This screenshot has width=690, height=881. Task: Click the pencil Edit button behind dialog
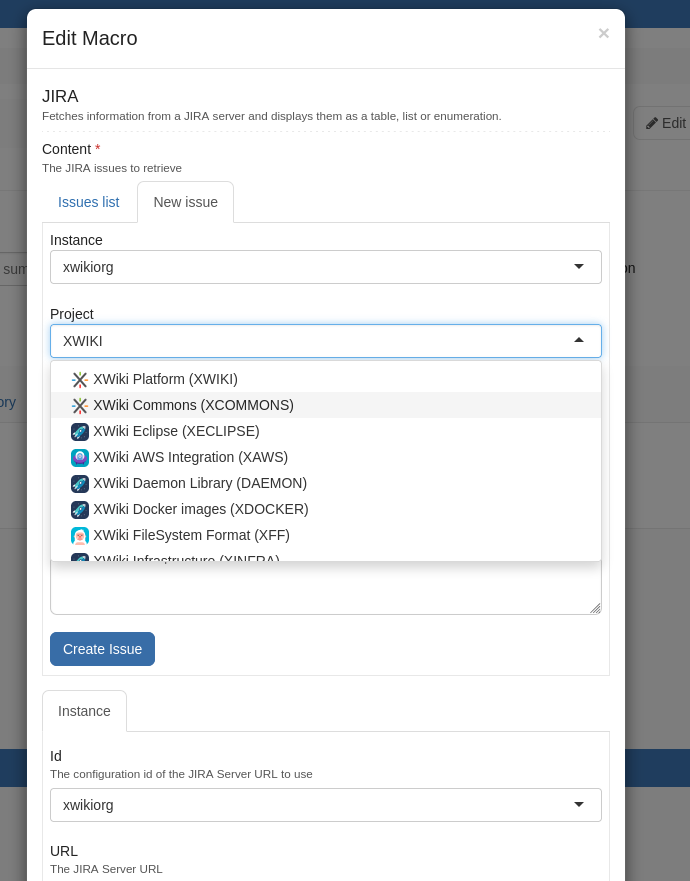point(665,123)
